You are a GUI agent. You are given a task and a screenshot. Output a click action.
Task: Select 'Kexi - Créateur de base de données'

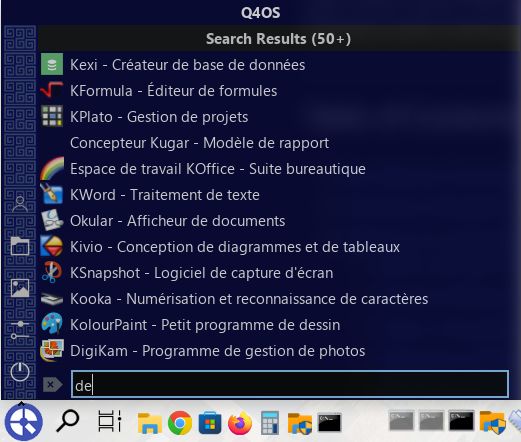pos(187,65)
